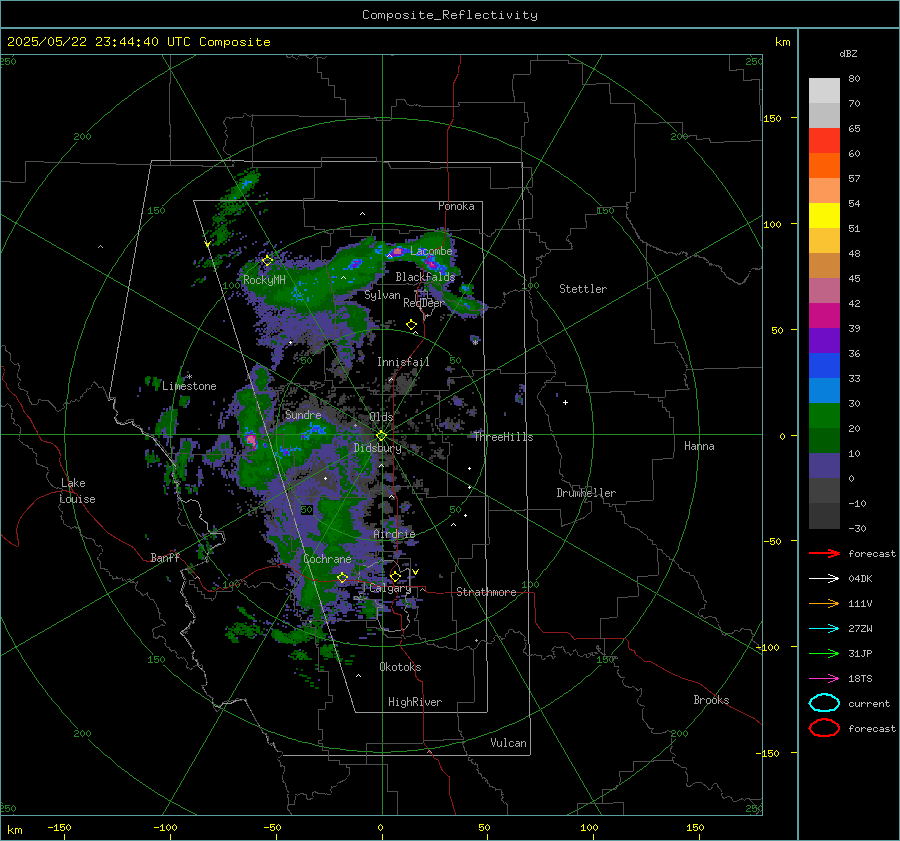900x841 pixels.
Task: Select the orange 111V arrow icon
Action: 824,603
